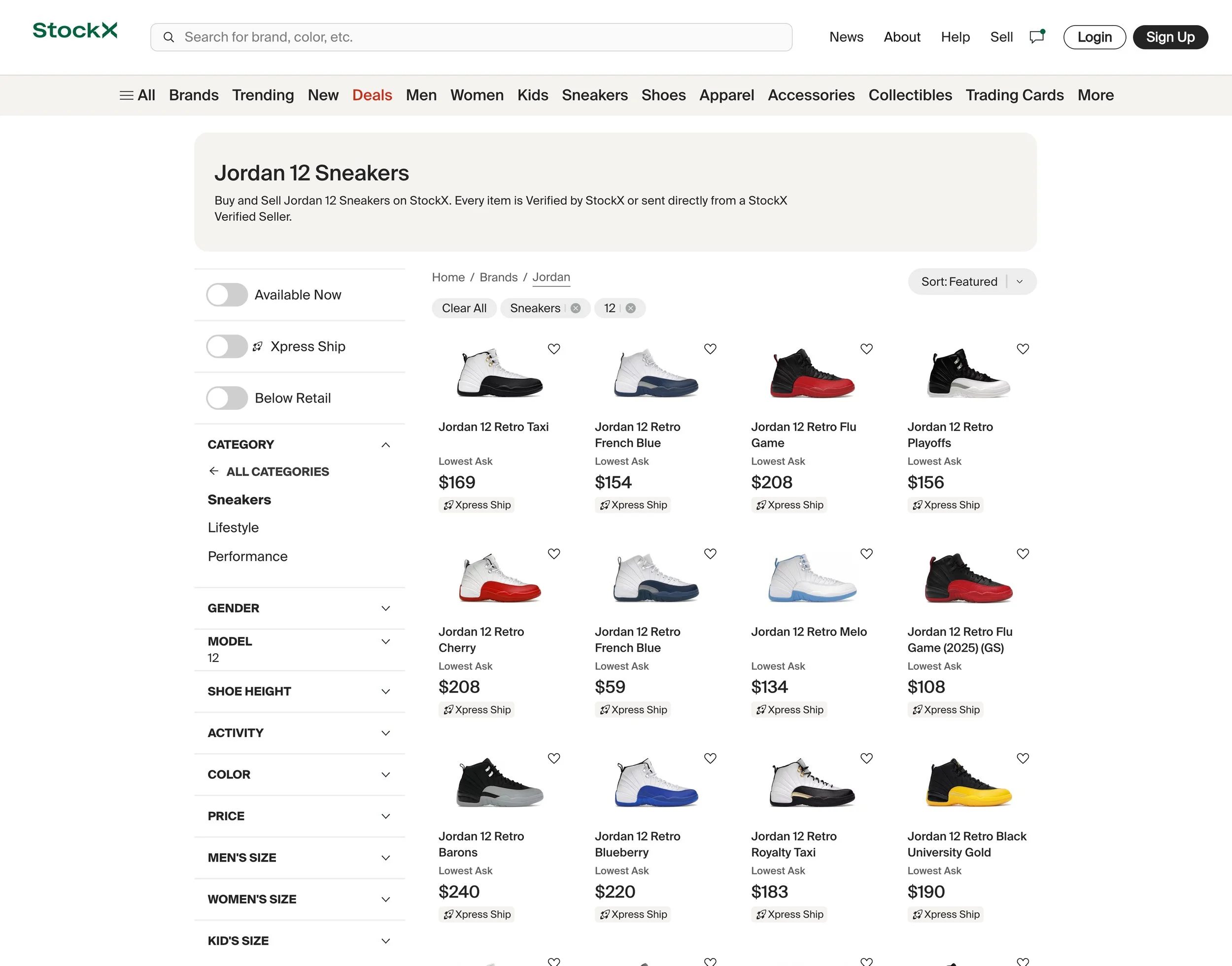
Task: Click the search magnifier icon
Action: pyautogui.click(x=169, y=37)
